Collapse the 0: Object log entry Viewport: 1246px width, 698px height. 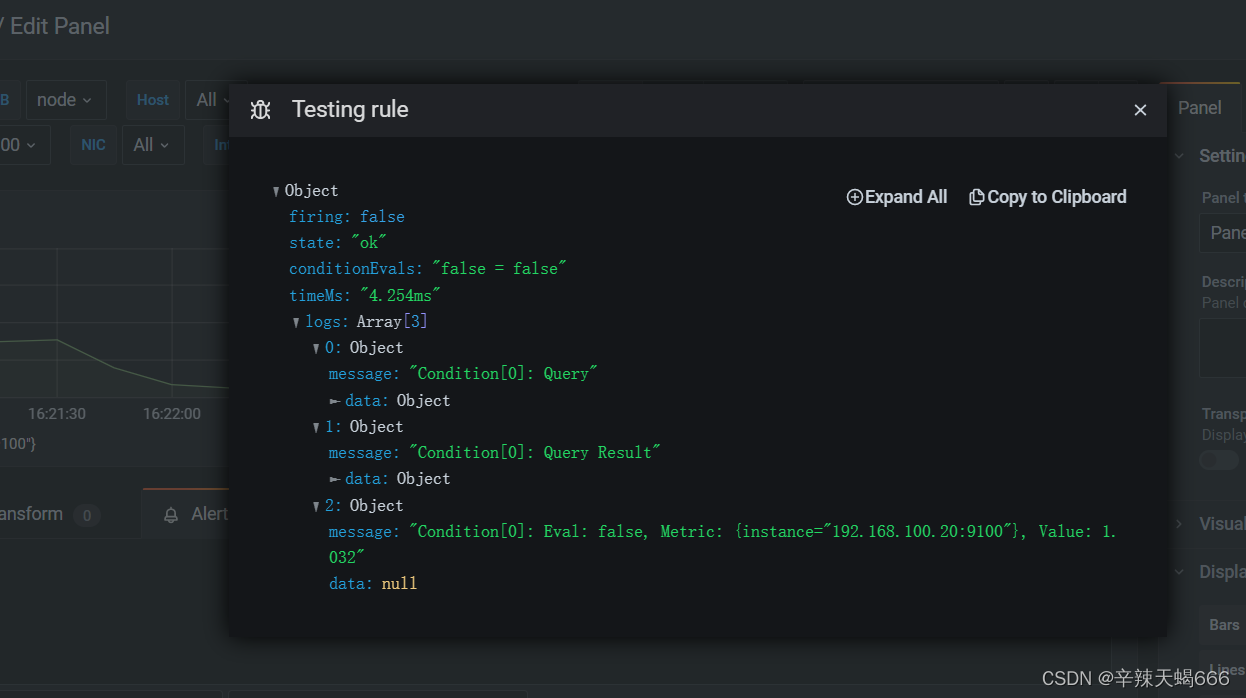[x=316, y=349]
